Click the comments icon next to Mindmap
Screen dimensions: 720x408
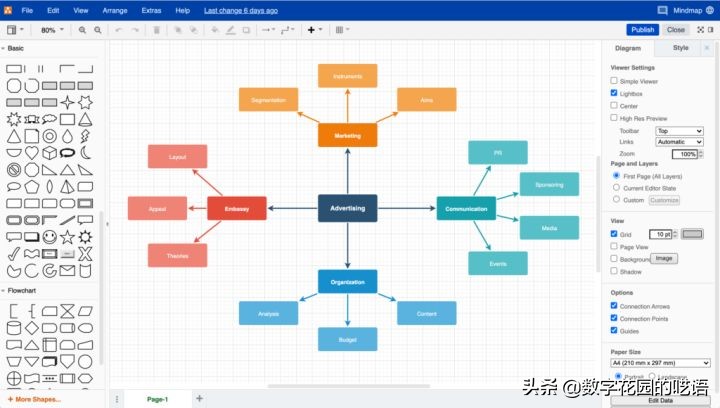(662, 10)
